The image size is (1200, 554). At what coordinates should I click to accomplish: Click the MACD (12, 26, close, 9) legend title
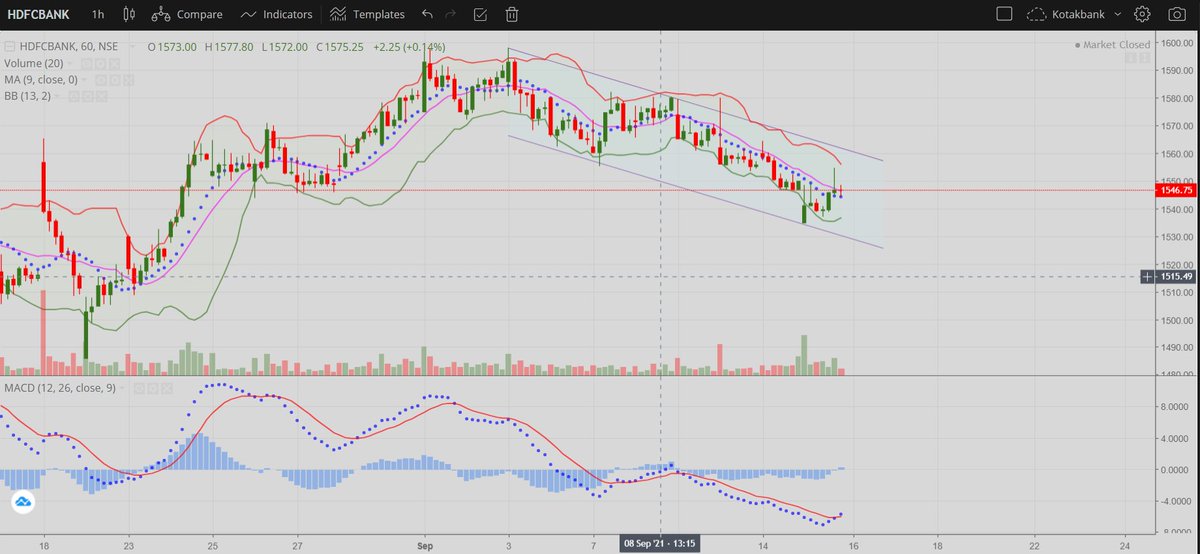coord(60,388)
